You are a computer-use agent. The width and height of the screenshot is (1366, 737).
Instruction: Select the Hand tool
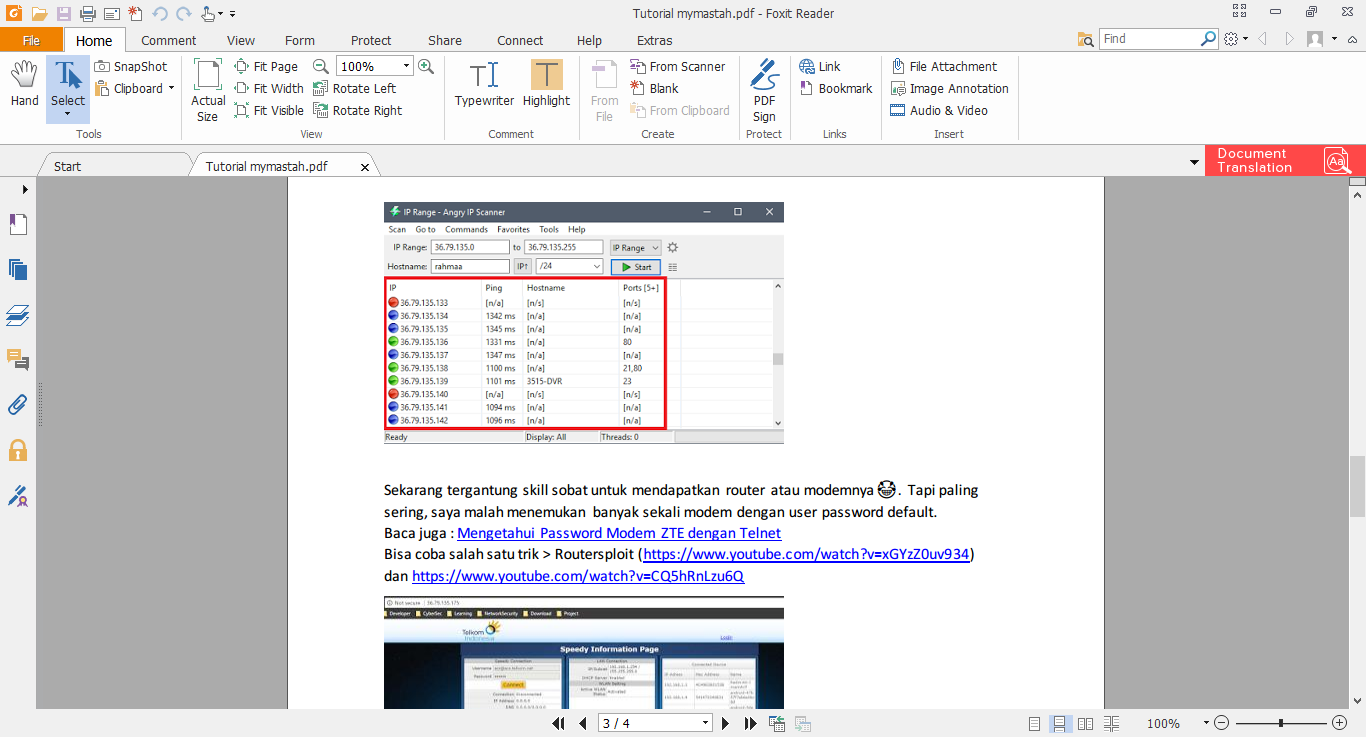point(25,84)
